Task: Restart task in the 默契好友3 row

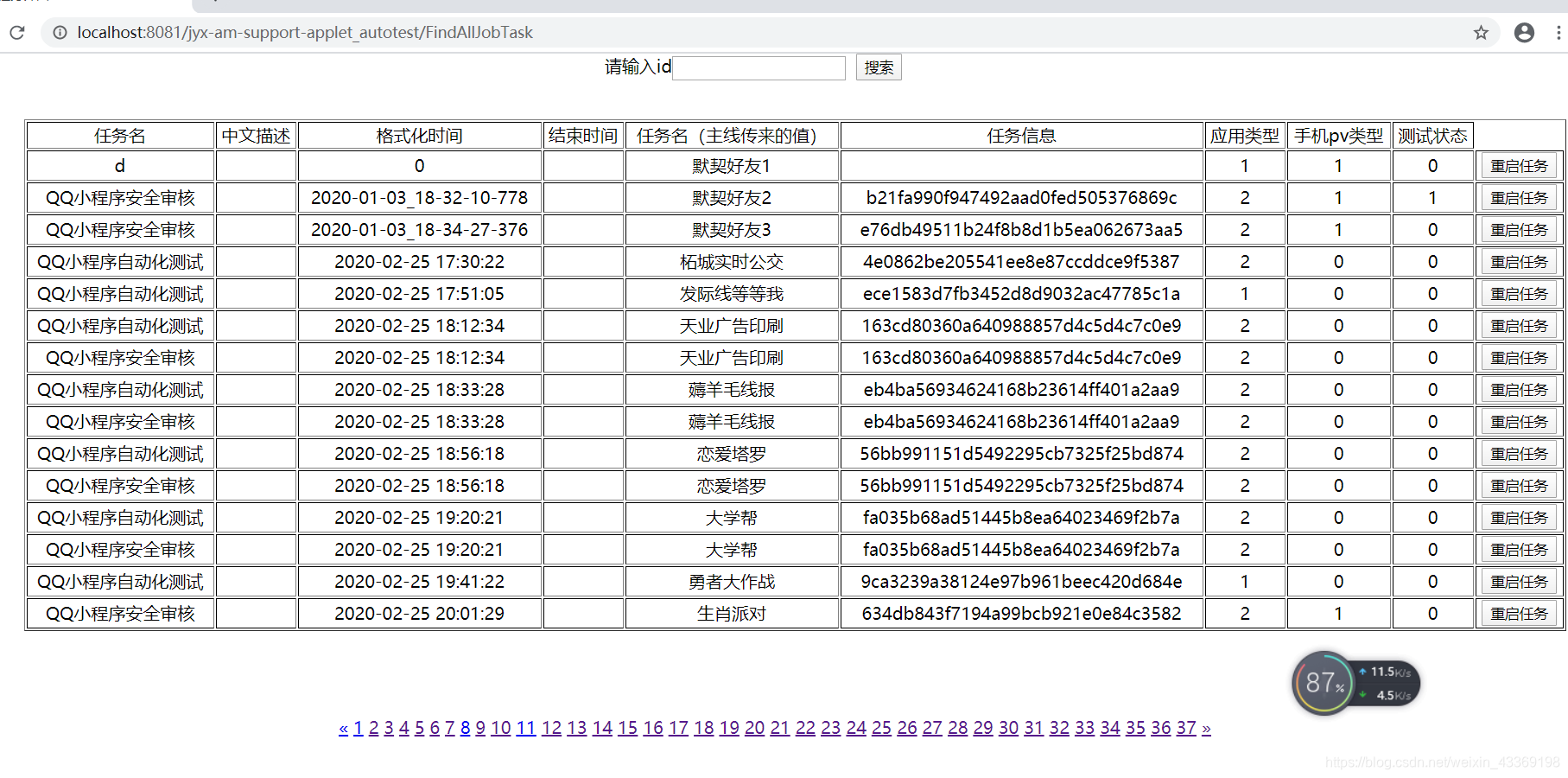Action: click(x=1519, y=230)
